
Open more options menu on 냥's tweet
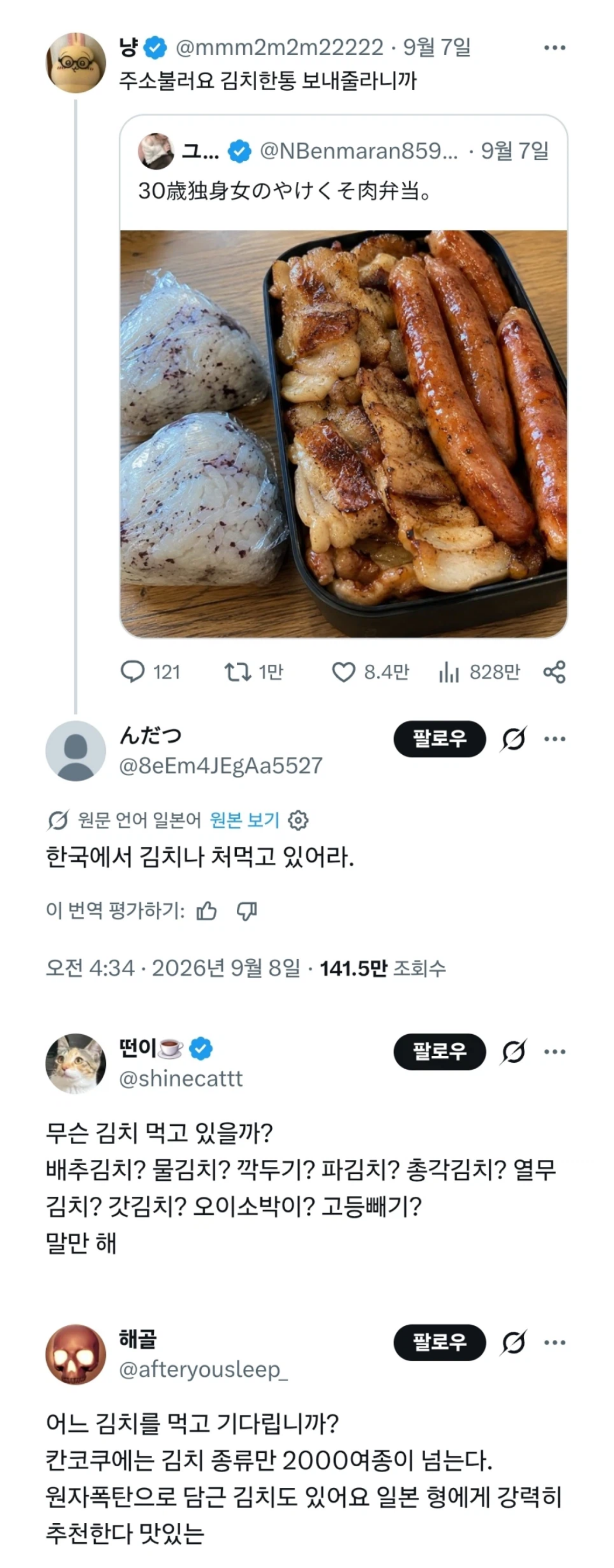(554, 47)
